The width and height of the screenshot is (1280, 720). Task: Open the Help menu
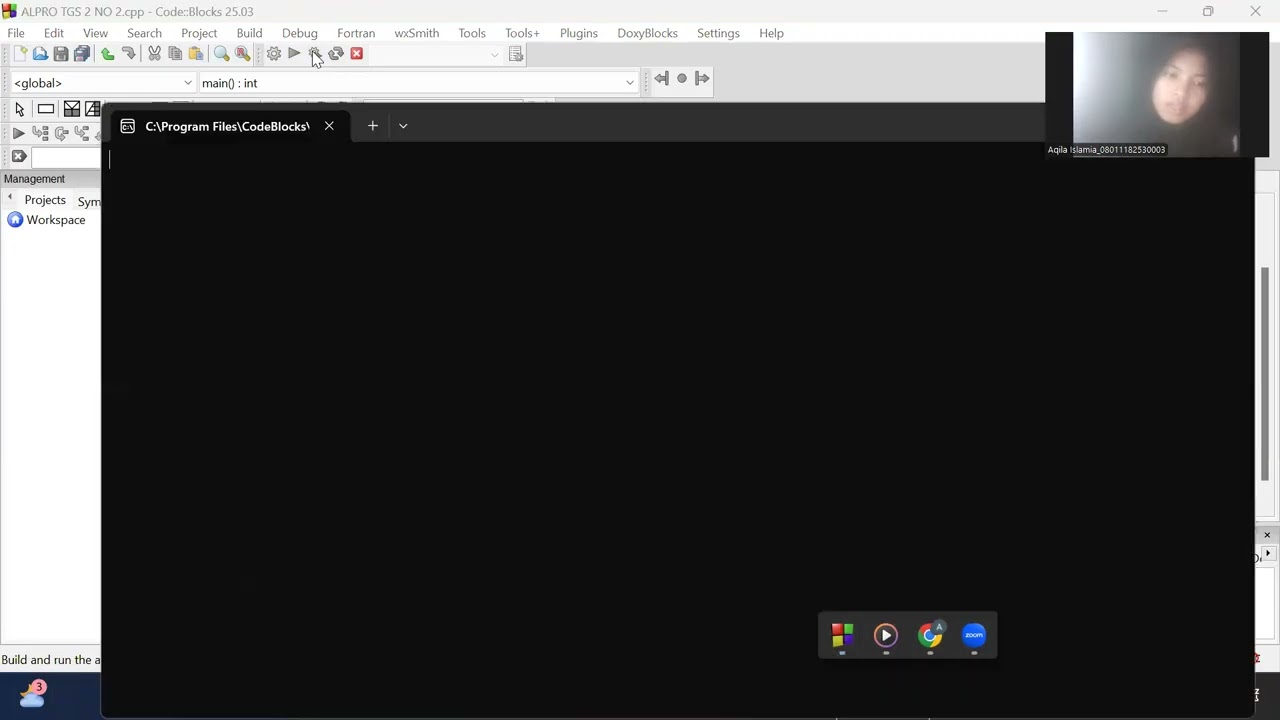click(x=771, y=33)
